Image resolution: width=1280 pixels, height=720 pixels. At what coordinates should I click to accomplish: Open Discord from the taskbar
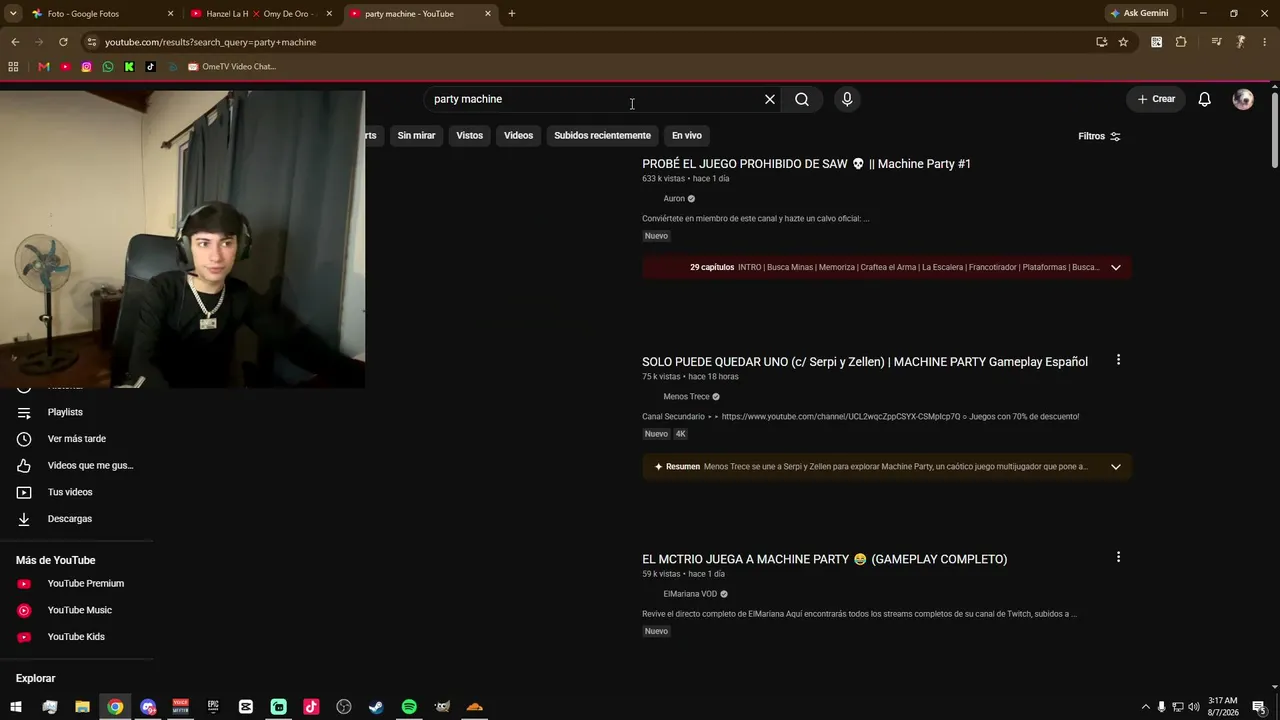(x=148, y=707)
